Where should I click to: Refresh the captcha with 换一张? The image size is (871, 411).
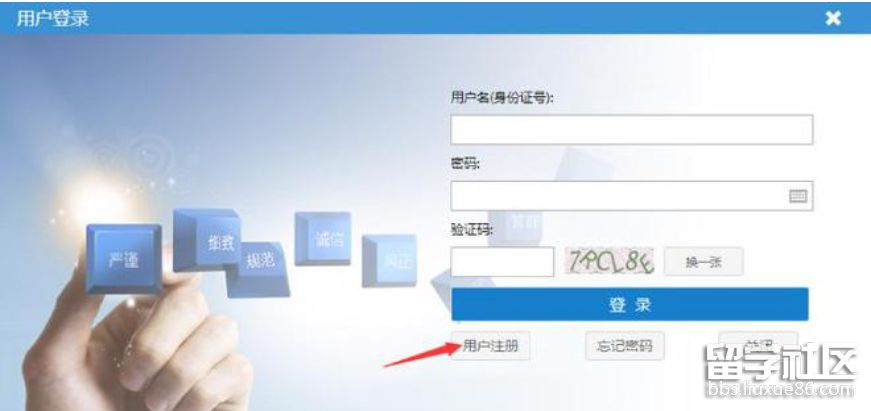(704, 262)
